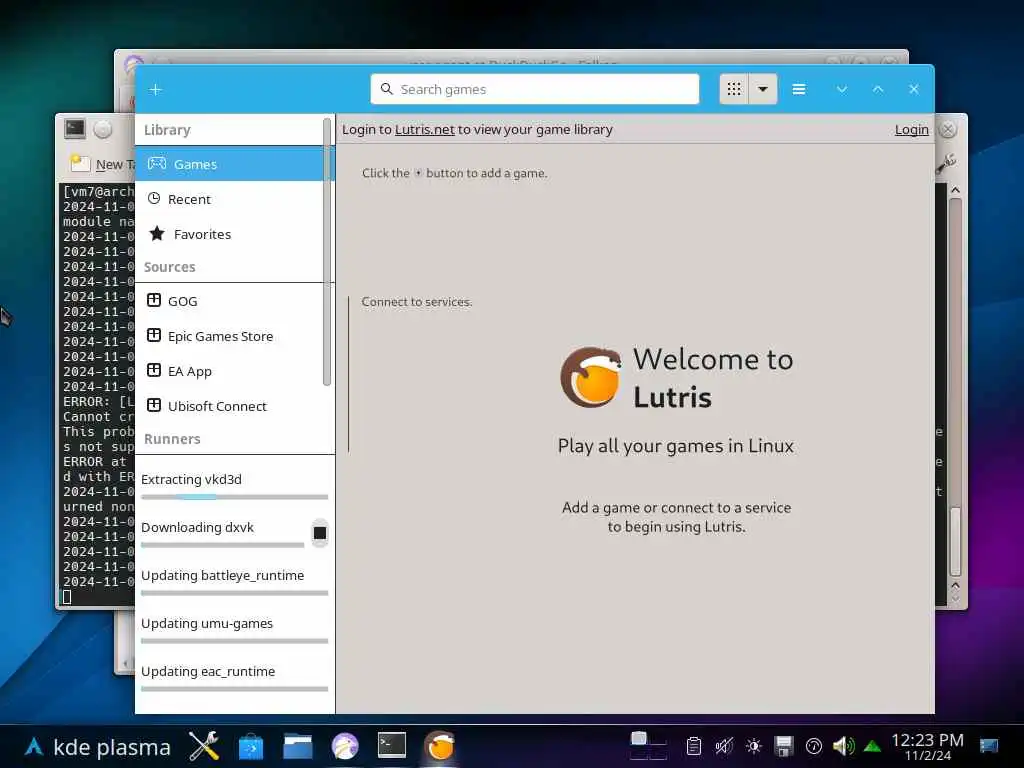Open the clock showing 12:23 PM
The height and width of the screenshot is (768, 1024).
[x=927, y=746]
